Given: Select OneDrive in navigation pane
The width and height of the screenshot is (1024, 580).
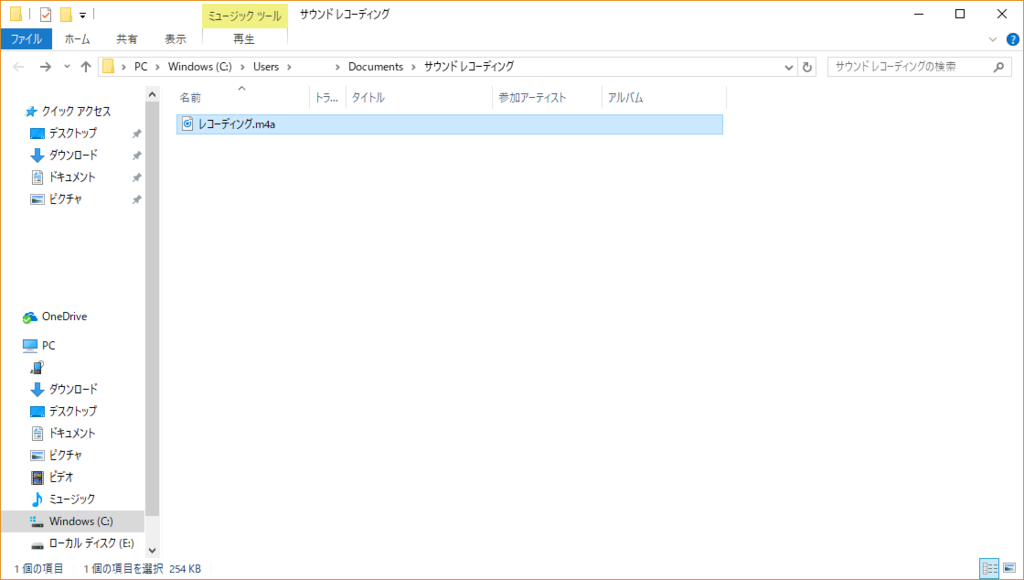Looking at the screenshot, I should tap(64, 317).
